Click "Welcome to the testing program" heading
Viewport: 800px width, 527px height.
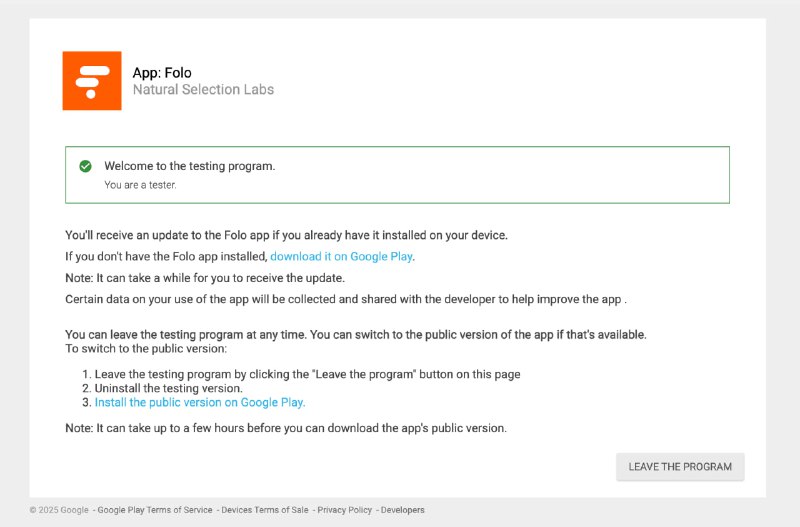coord(189,166)
